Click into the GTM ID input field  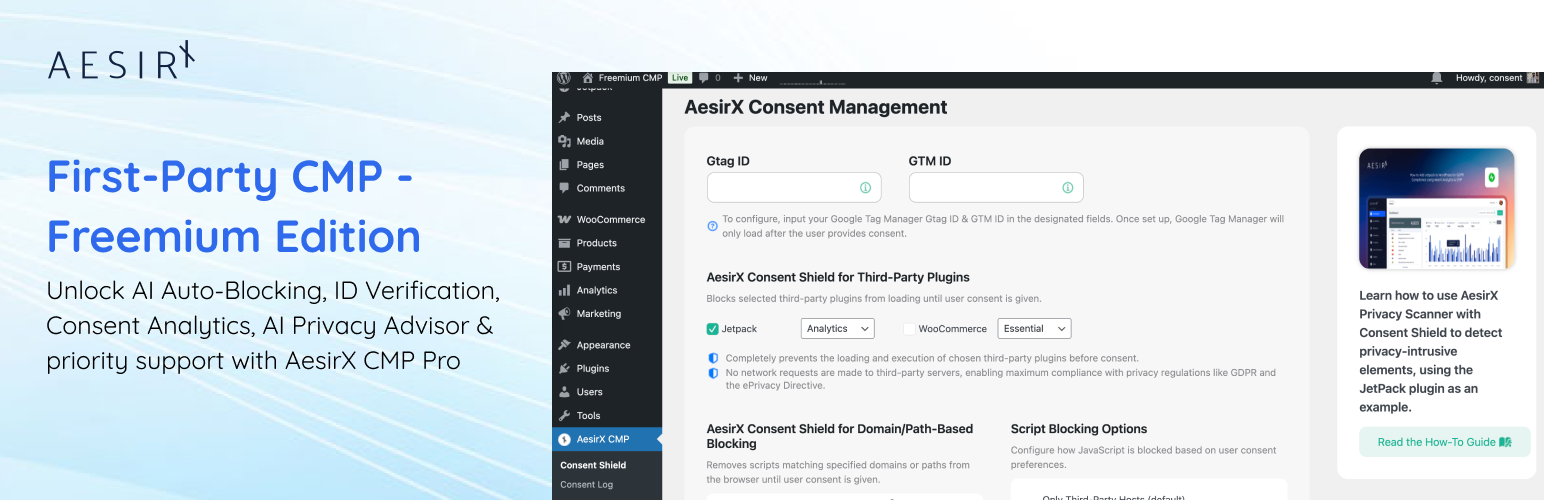[x=996, y=188]
